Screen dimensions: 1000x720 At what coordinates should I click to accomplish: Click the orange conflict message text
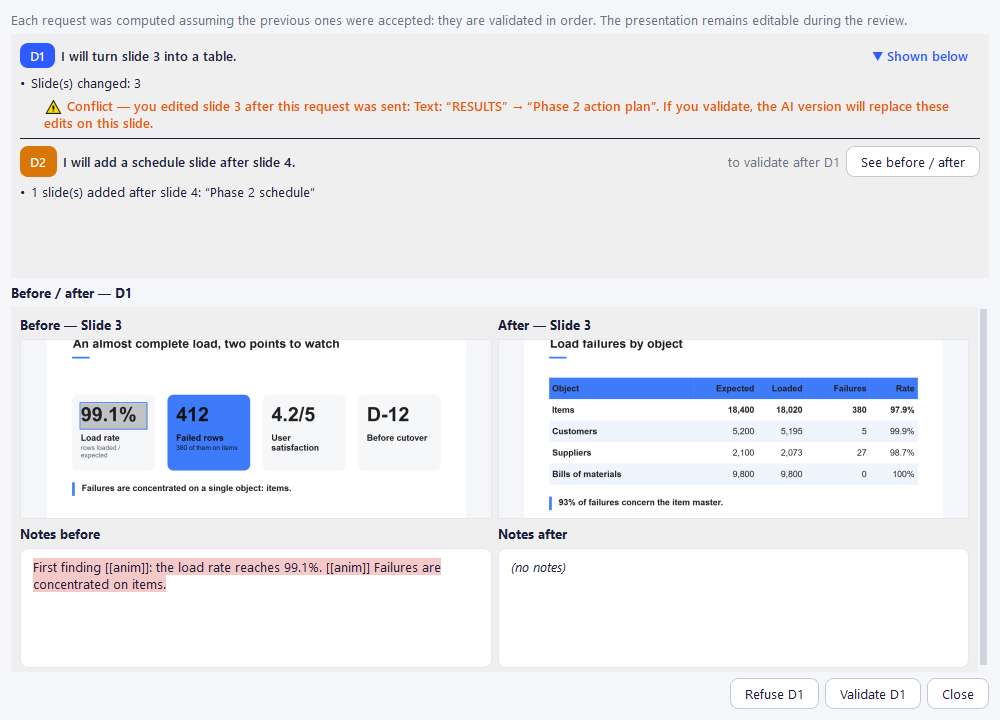496,115
